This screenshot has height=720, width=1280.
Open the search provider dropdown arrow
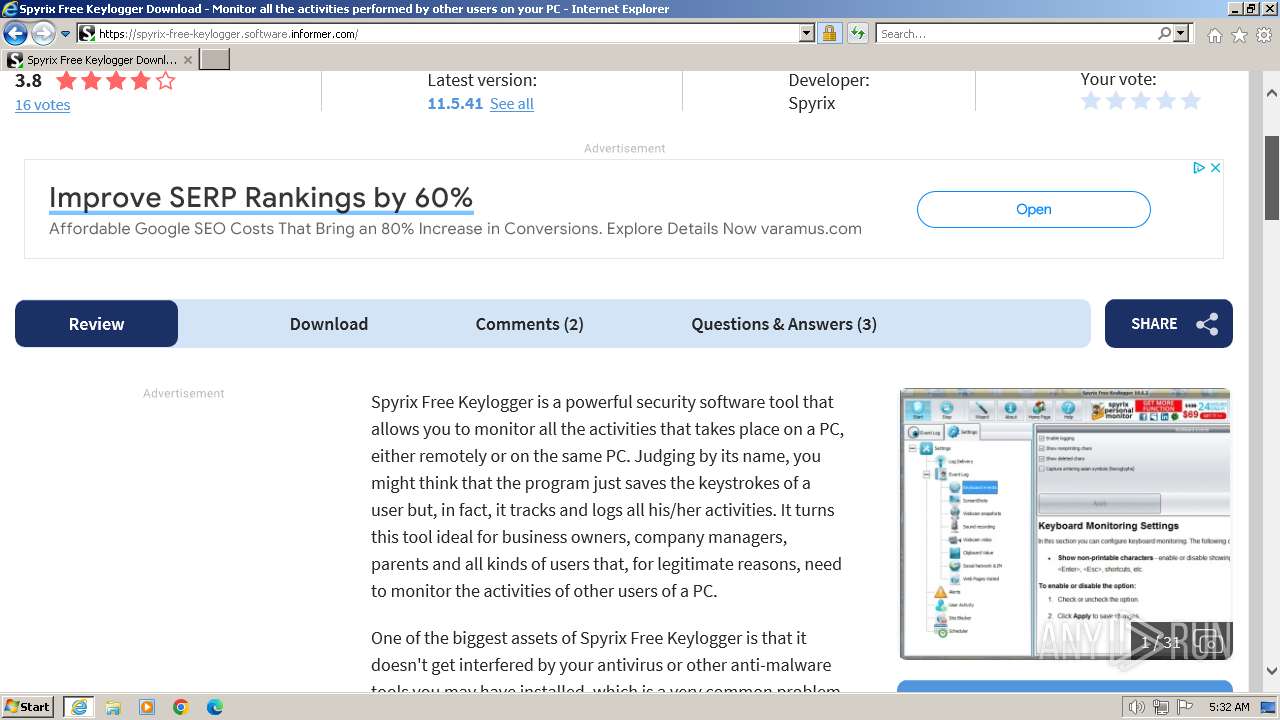click(x=1181, y=33)
